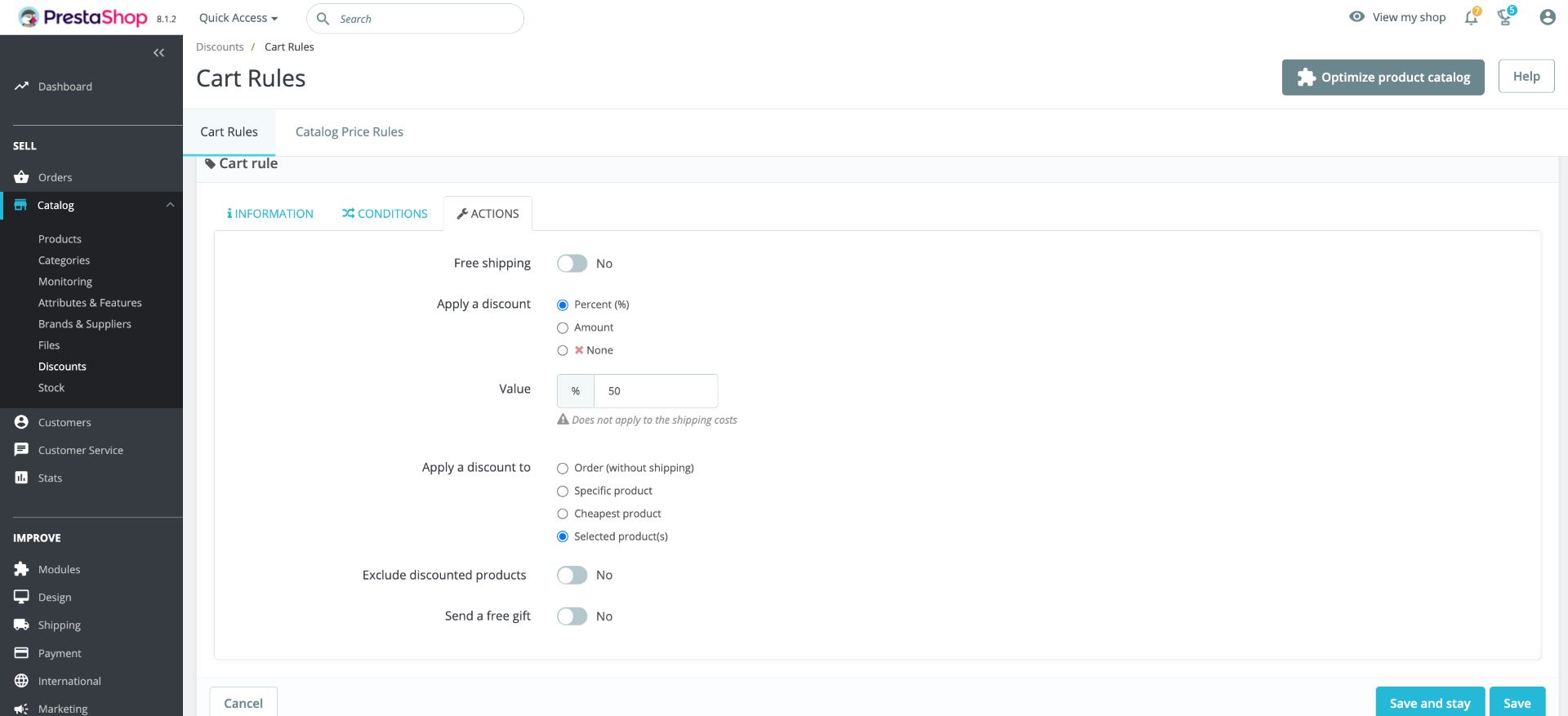Click the Save and stay button
Image resolution: width=1568 pixels, height=716 pixels.
pos(1430,703)
